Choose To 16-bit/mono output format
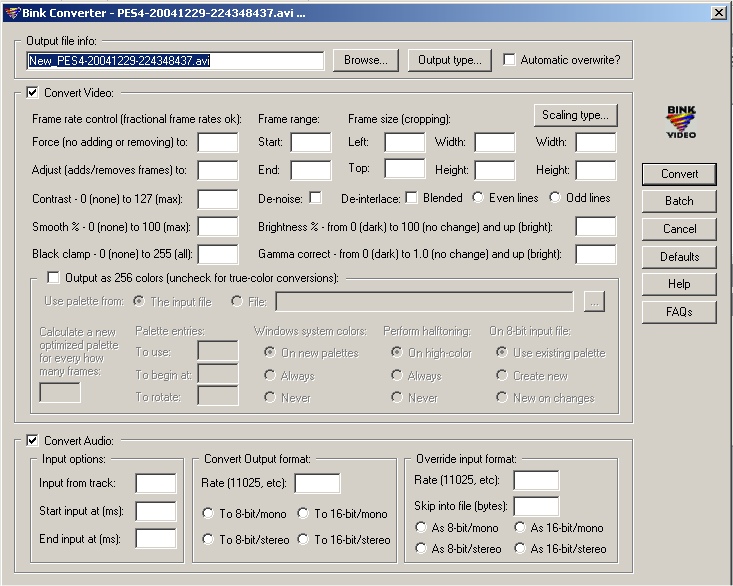Viewport: 733px width, 586px height. (x=303, y=513)
